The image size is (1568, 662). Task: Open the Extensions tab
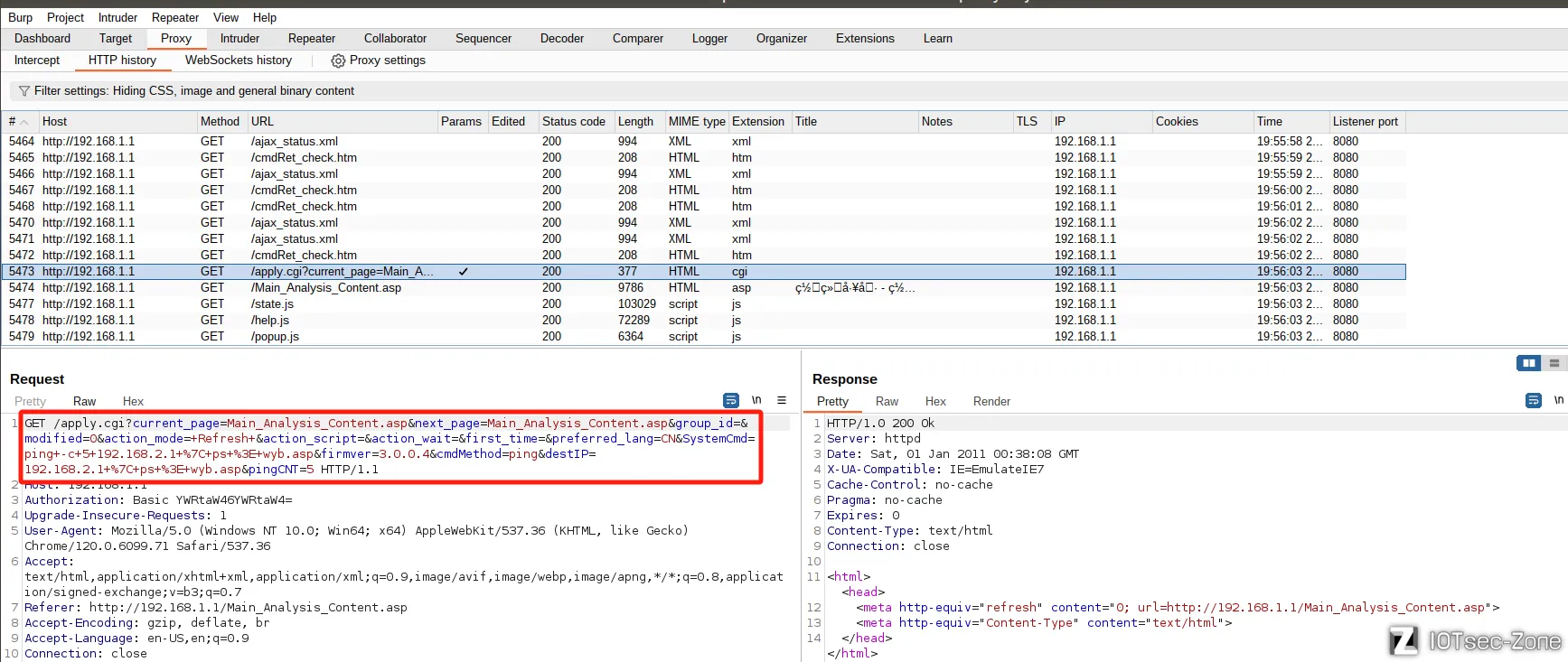(x=865, y=39)
